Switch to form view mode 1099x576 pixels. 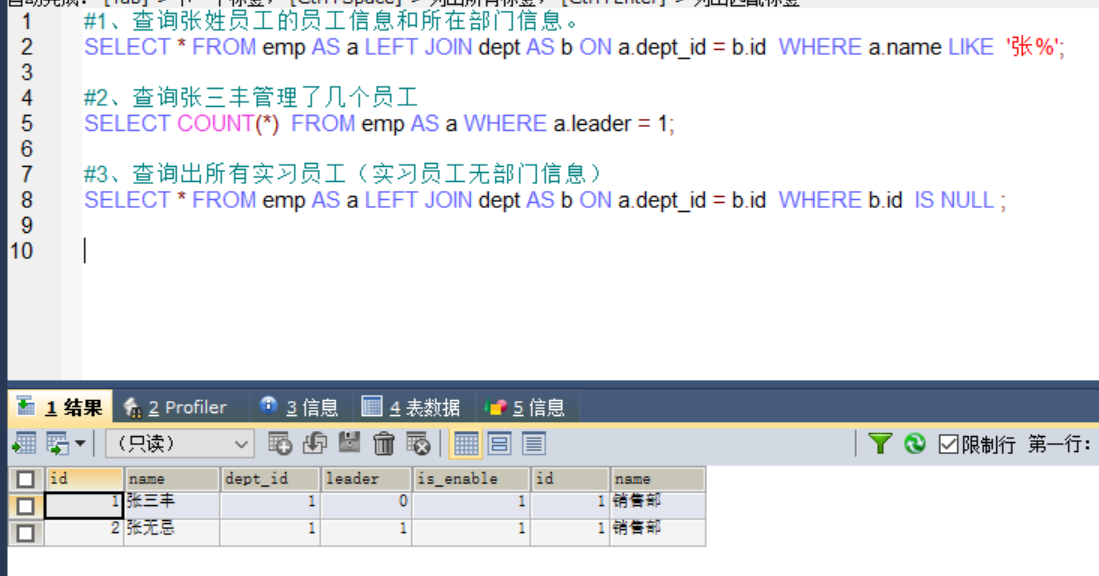coord(499,443)
